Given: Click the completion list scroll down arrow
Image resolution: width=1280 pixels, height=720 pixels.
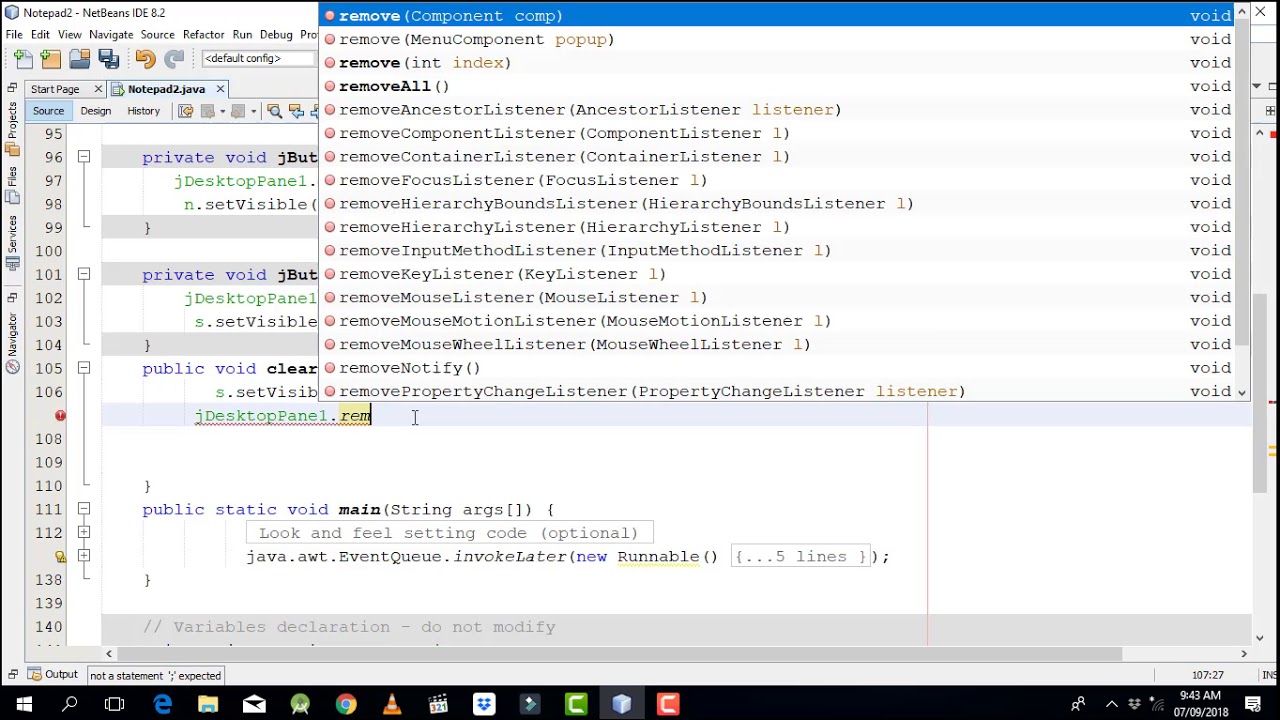Looking at the screenshot, I should tap(1243, 392).
